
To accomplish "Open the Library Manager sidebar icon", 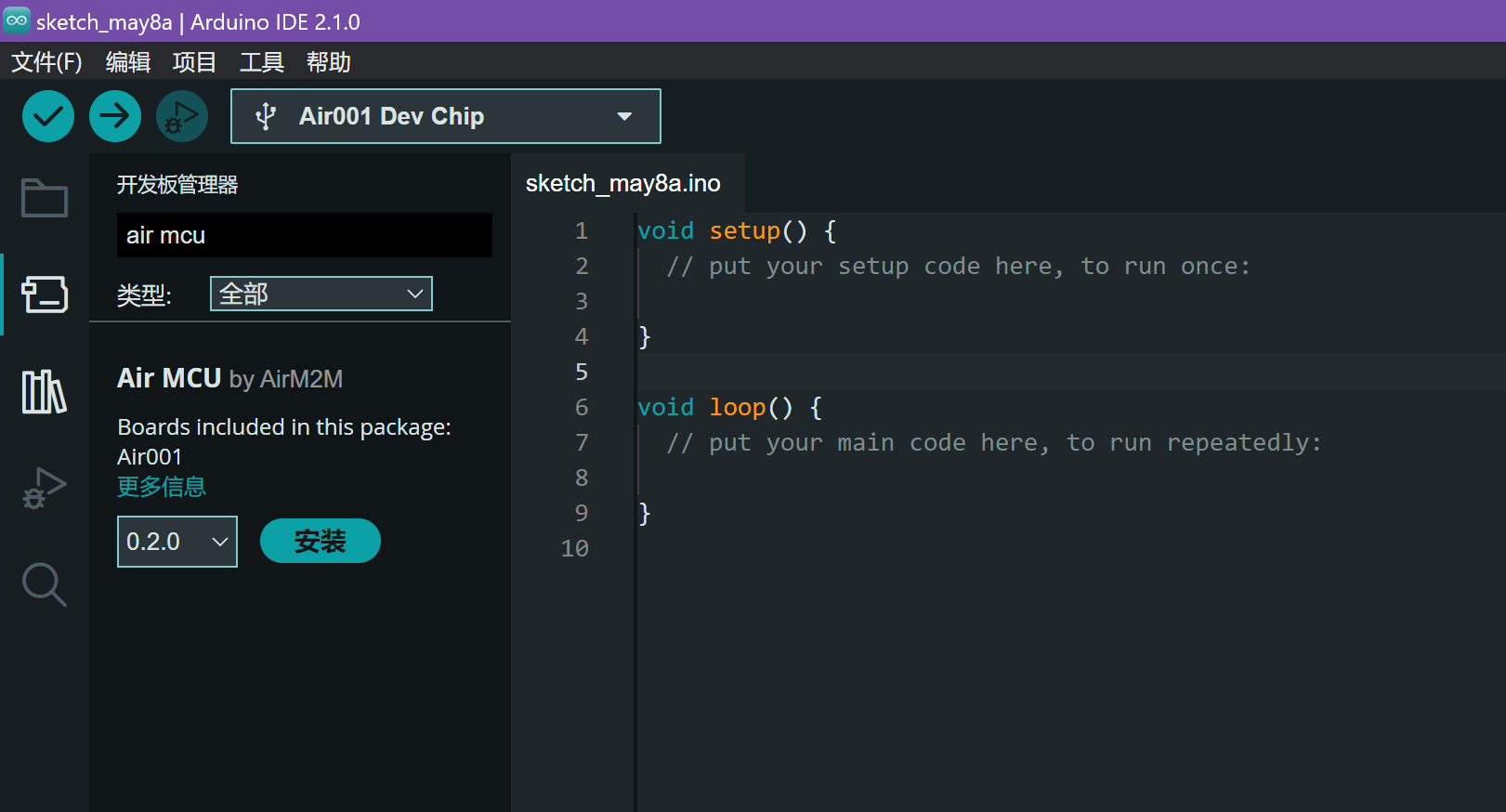I will click(45, 391).
